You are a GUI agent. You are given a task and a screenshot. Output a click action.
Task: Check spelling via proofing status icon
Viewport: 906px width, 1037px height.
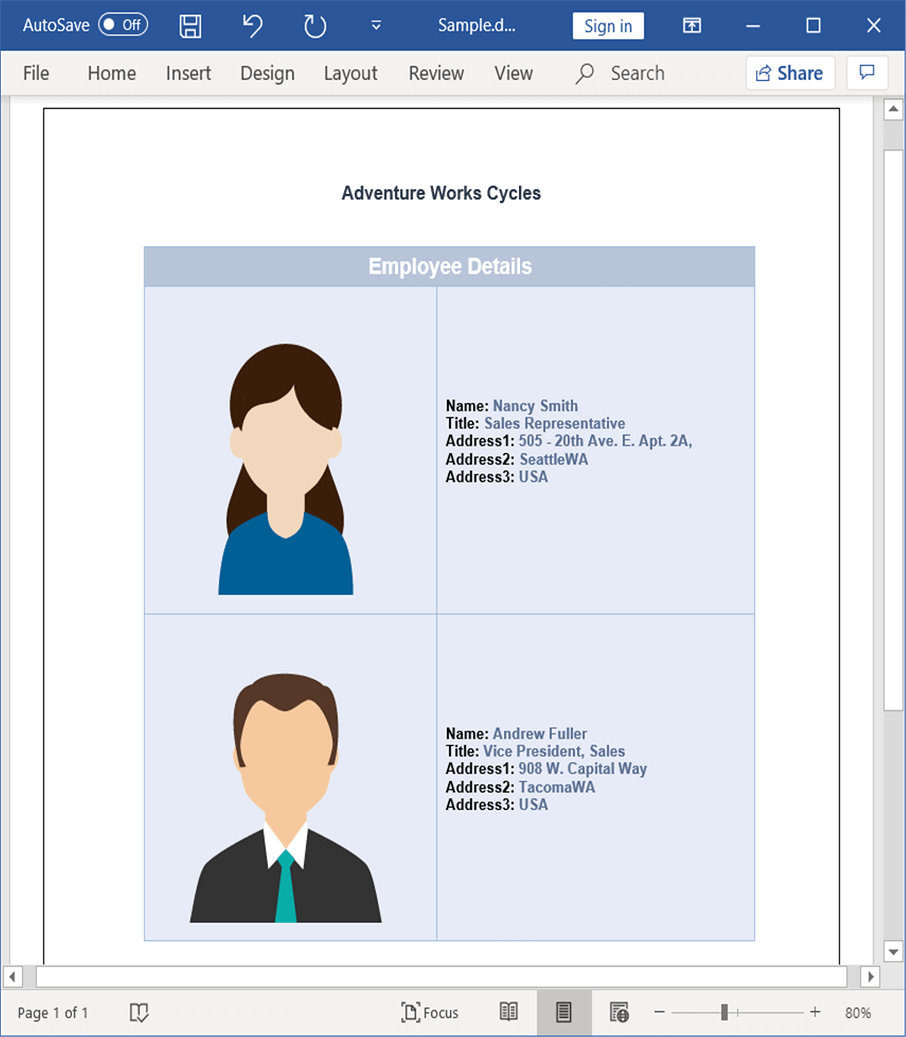pos(139,1012)
